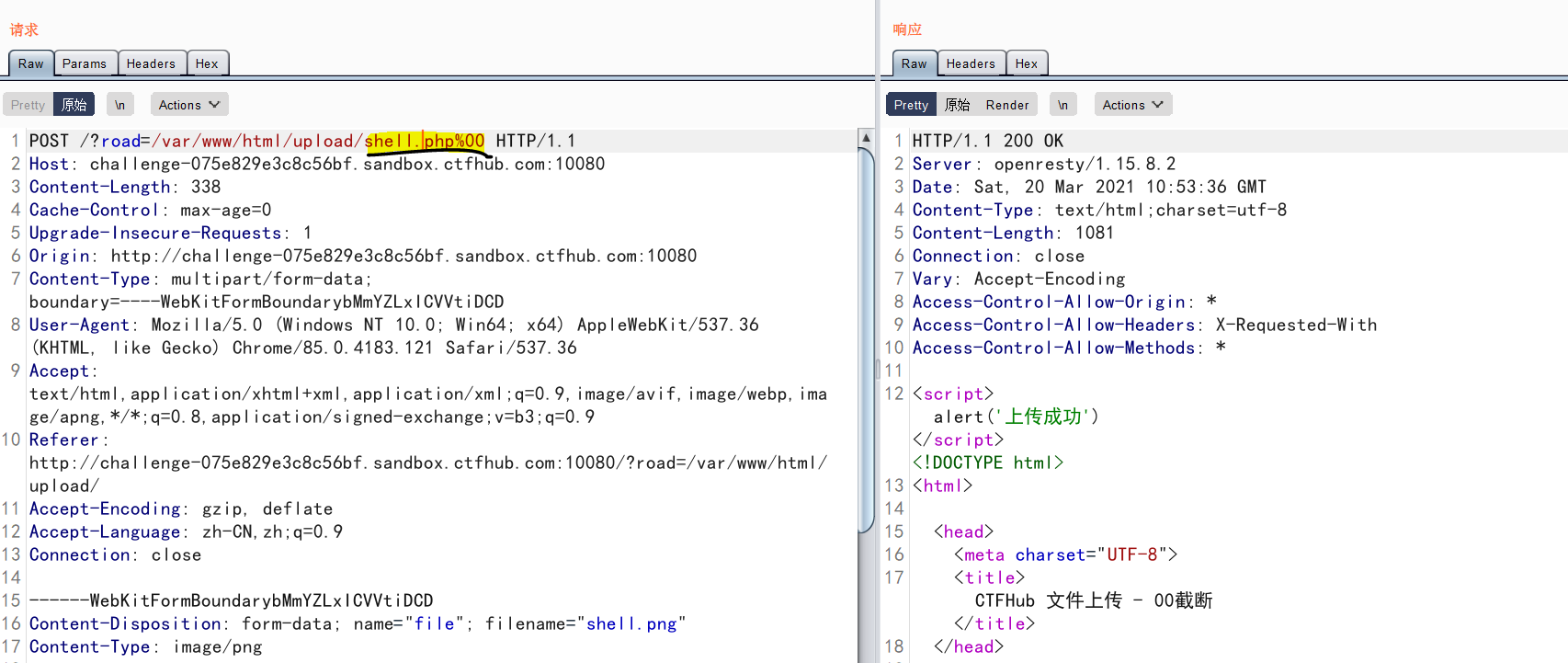1568x663 pixels.
Task: Click Access-Control-Allow-Headers line
Action: click(1144, 325)
